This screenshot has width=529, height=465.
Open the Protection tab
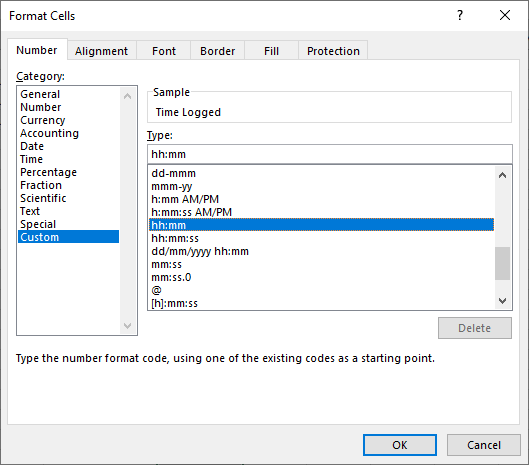333,51
